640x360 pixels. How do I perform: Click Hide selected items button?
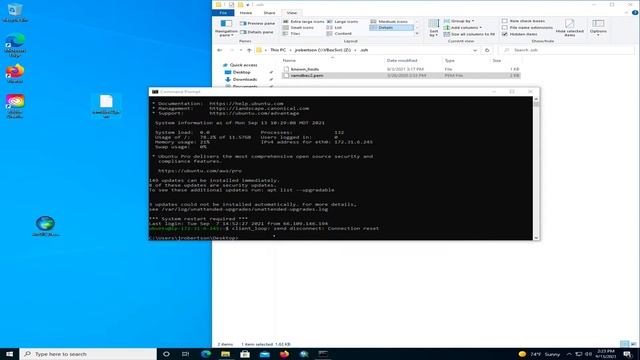tap(569, 28)
